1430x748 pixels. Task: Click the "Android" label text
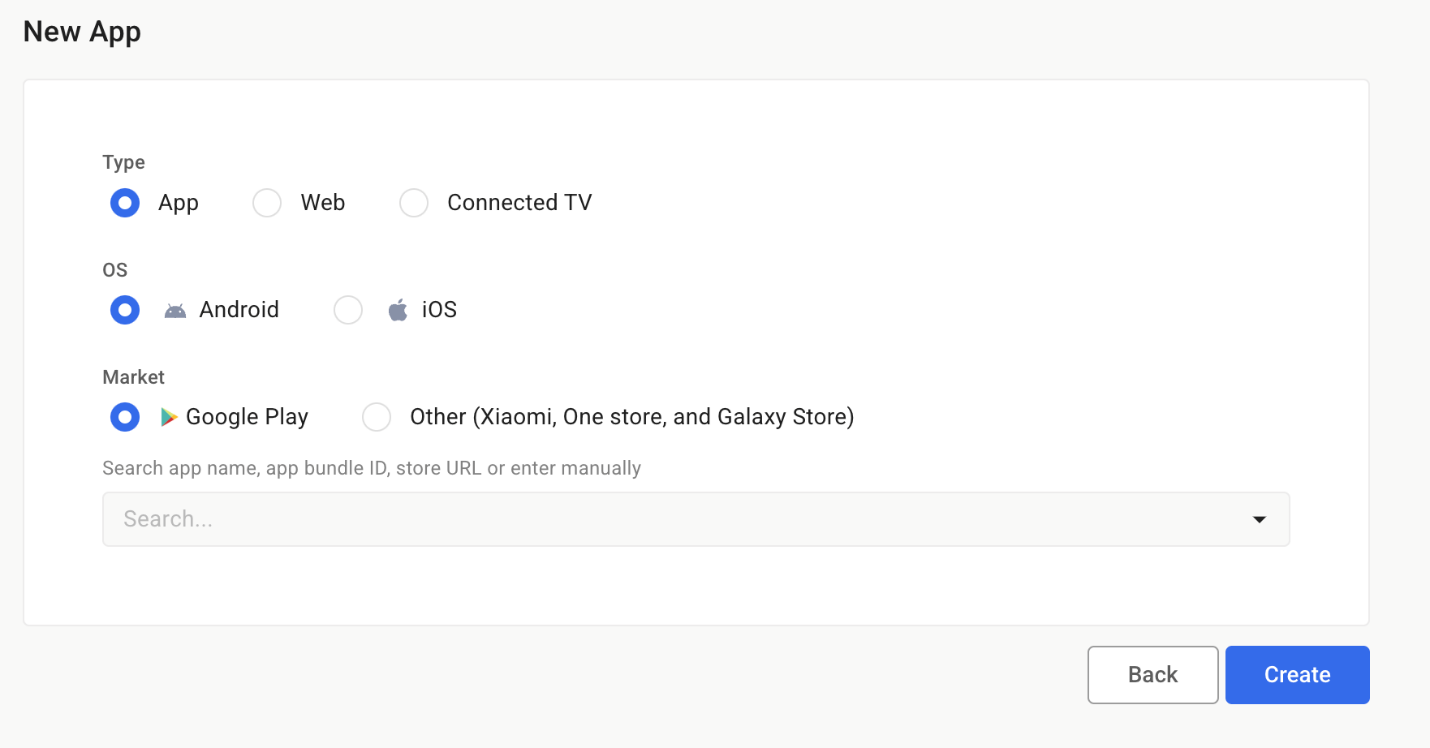[239, 310]
